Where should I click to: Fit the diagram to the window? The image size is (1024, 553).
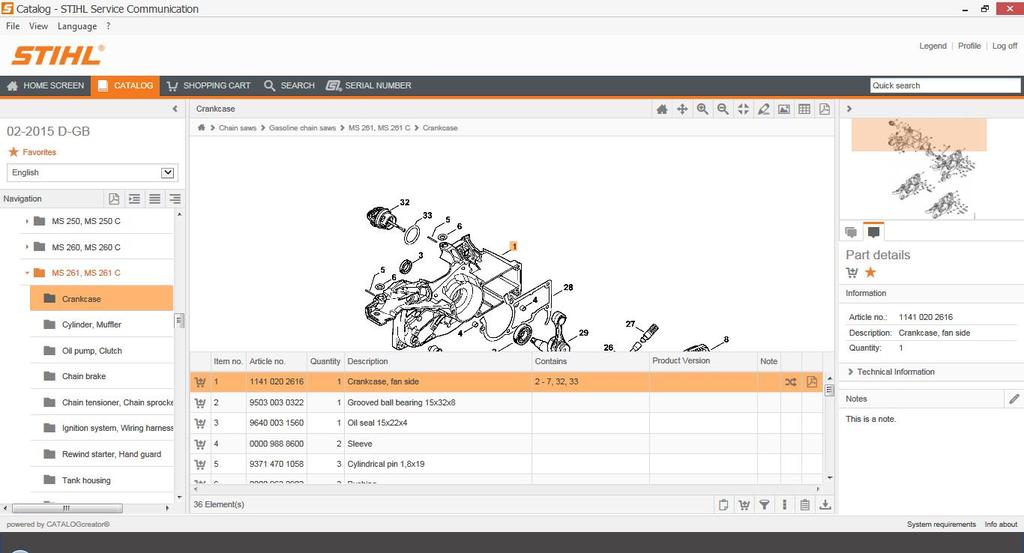point(743,109)
